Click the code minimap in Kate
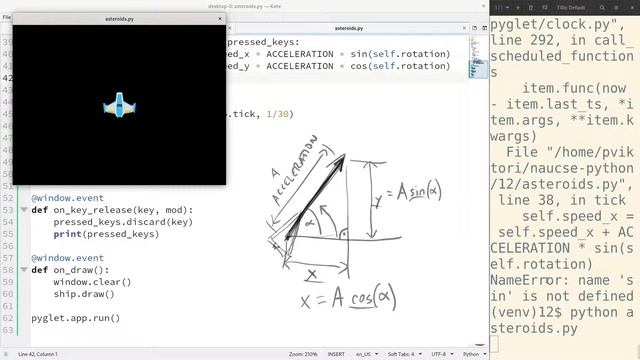Image resolution: width=640 pixels, height=360 pixels. point(478,57)
